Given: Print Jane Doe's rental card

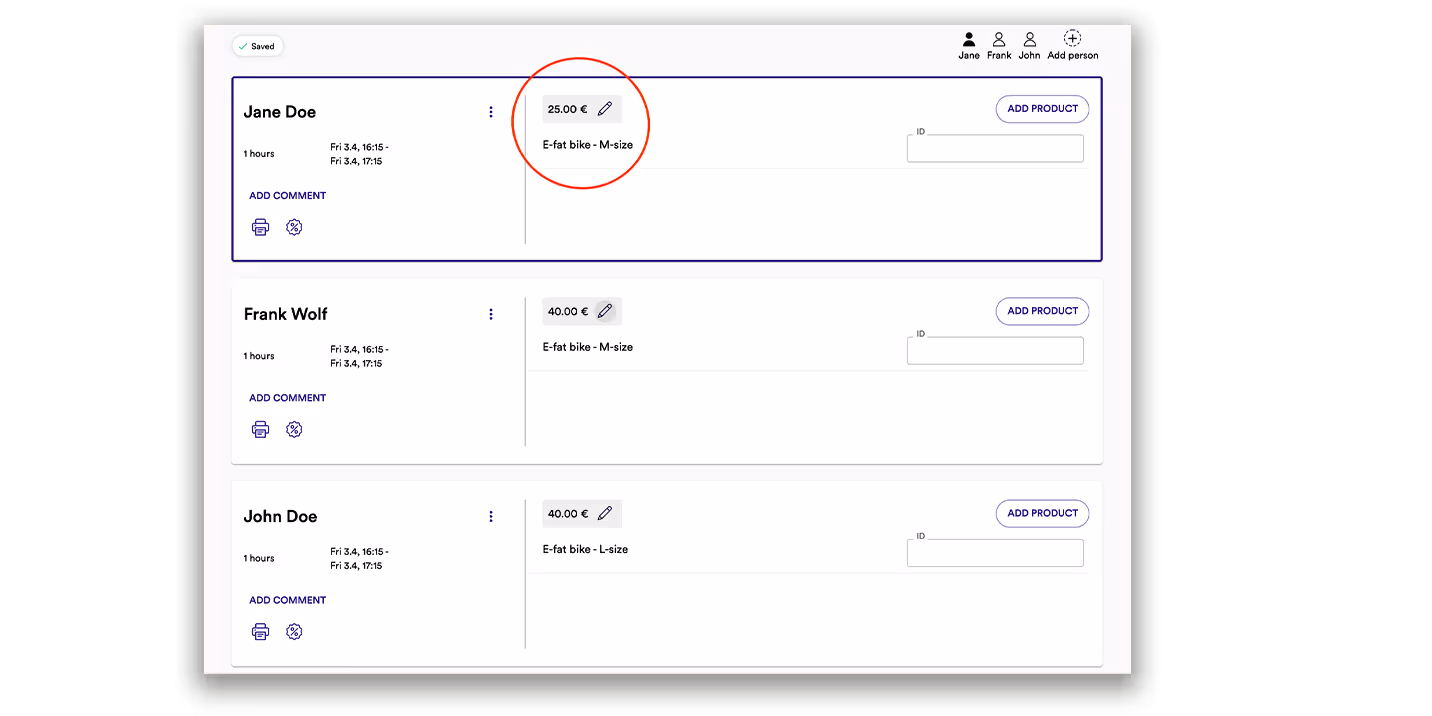Looking at the screenshot, I should click(260, 227).
